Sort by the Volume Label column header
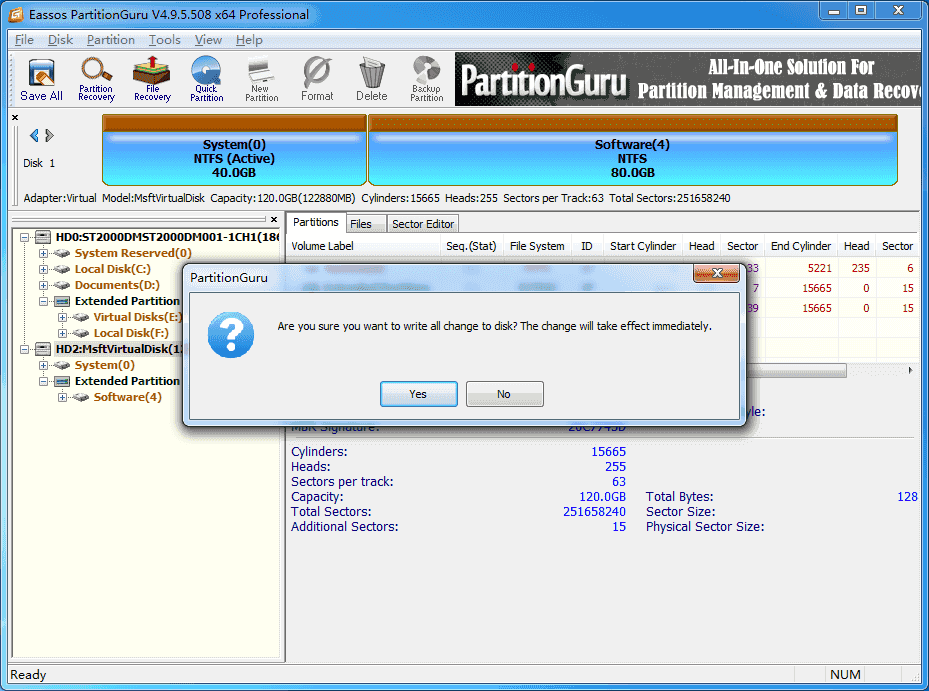The width and height of the screenshot is (929, 691). pyautogui.click(x=364, y=246)
